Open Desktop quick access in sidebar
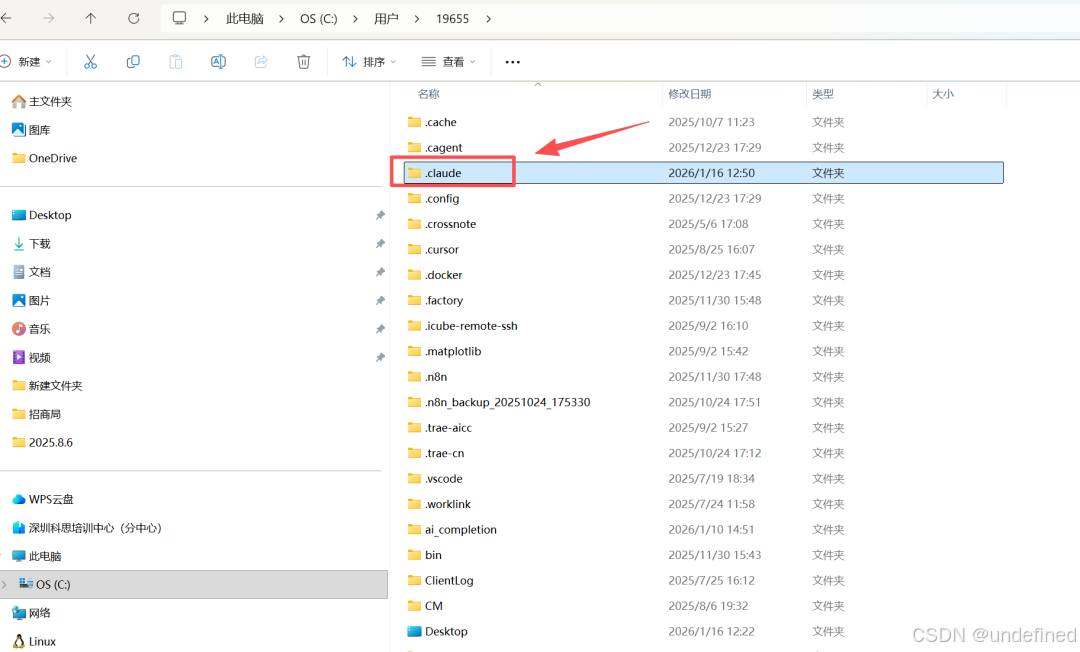This screenshot has height=652, width=1080. point(42,215)
